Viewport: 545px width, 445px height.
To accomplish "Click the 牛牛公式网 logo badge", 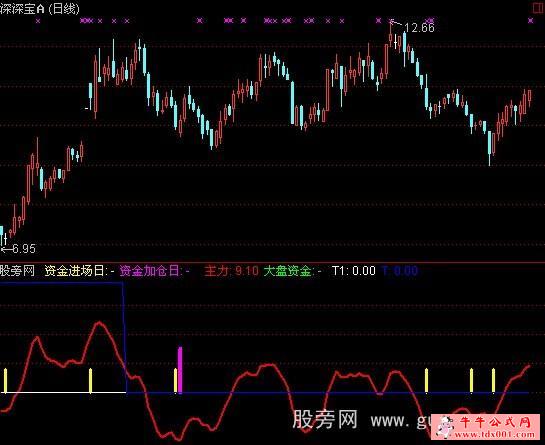I will point(486,427).
